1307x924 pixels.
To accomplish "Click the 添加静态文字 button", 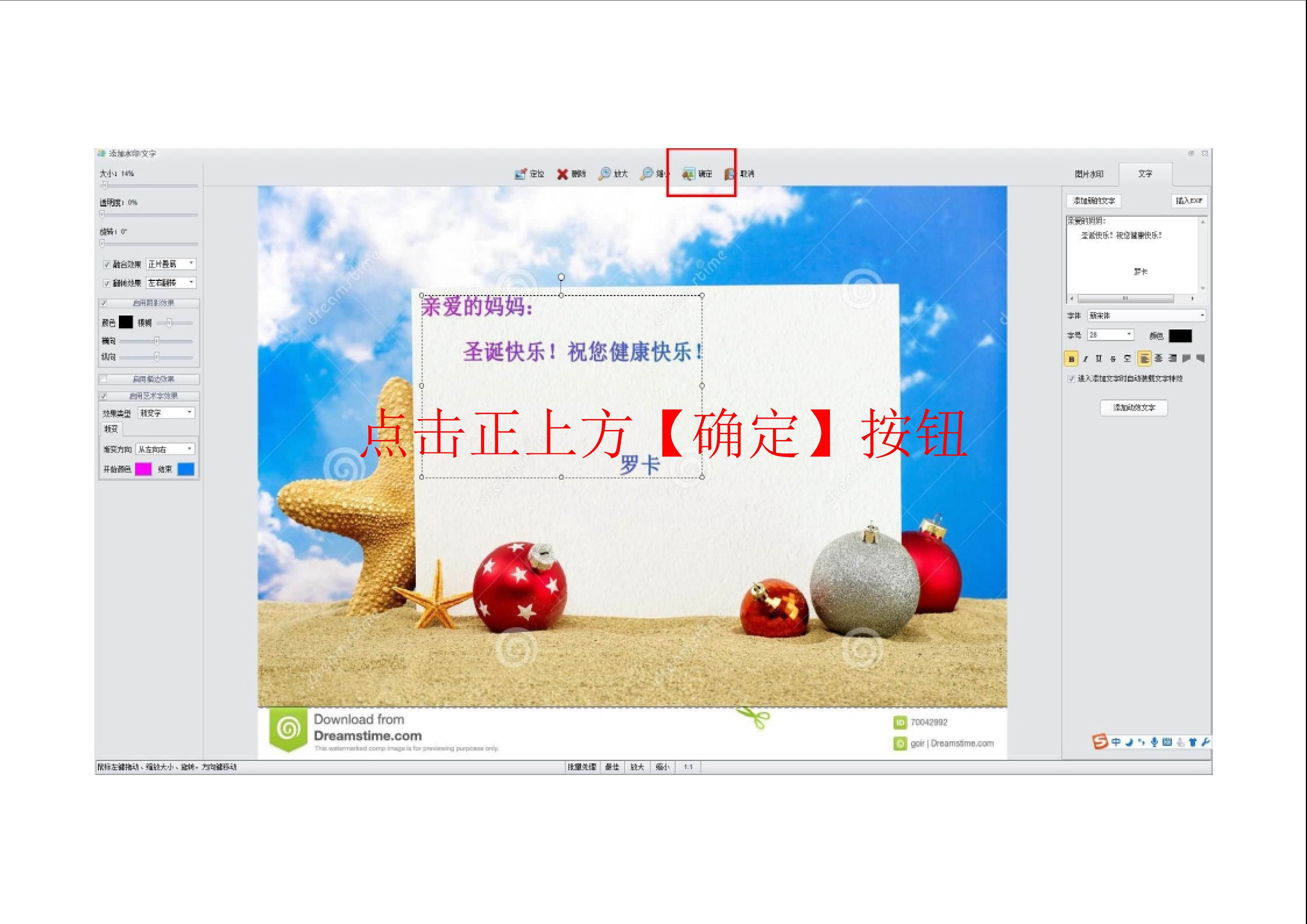I will [1094, 201].
